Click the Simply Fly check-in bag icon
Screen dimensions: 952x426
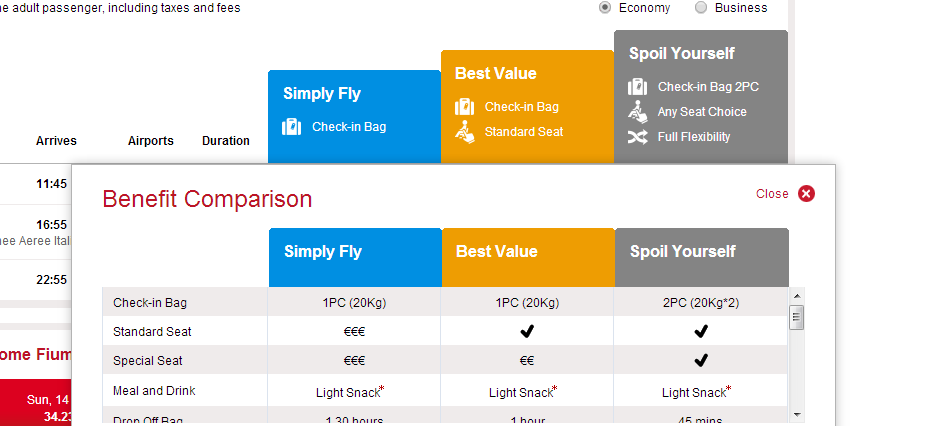[x=292, y=127]
